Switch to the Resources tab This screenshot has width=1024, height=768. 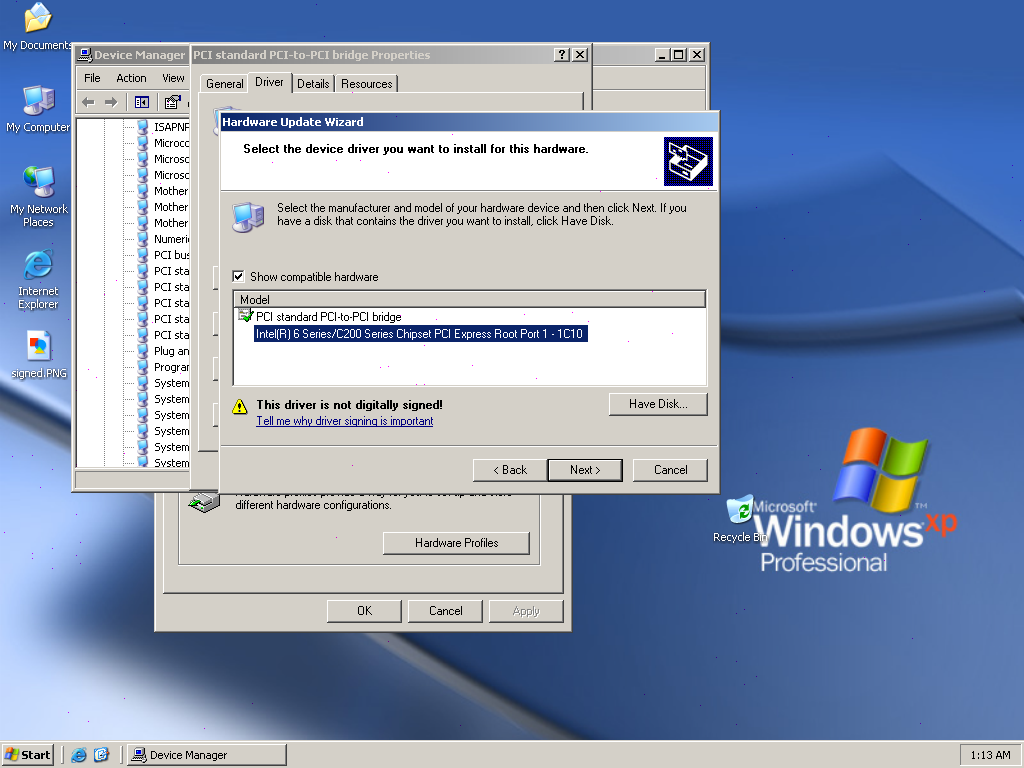(x=366, y=84)
